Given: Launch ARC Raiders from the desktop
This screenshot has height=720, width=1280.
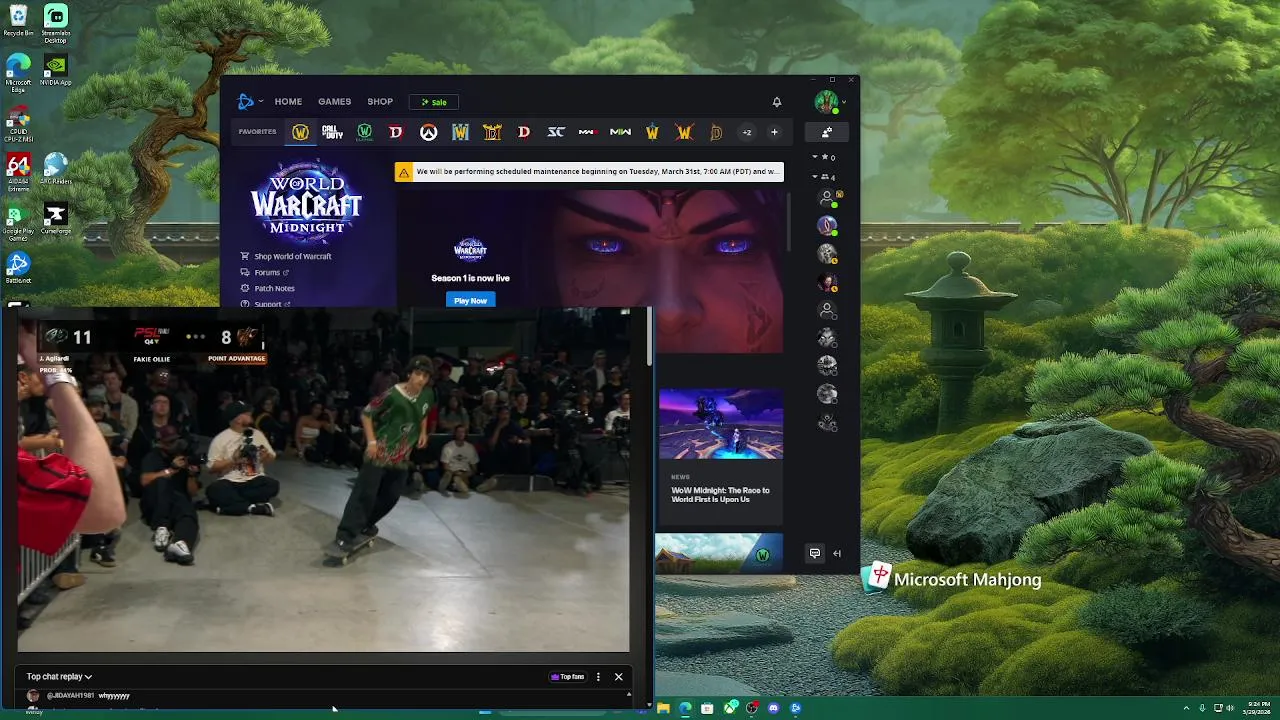Looking at the screenshot, I should click(x=56, y=168).
